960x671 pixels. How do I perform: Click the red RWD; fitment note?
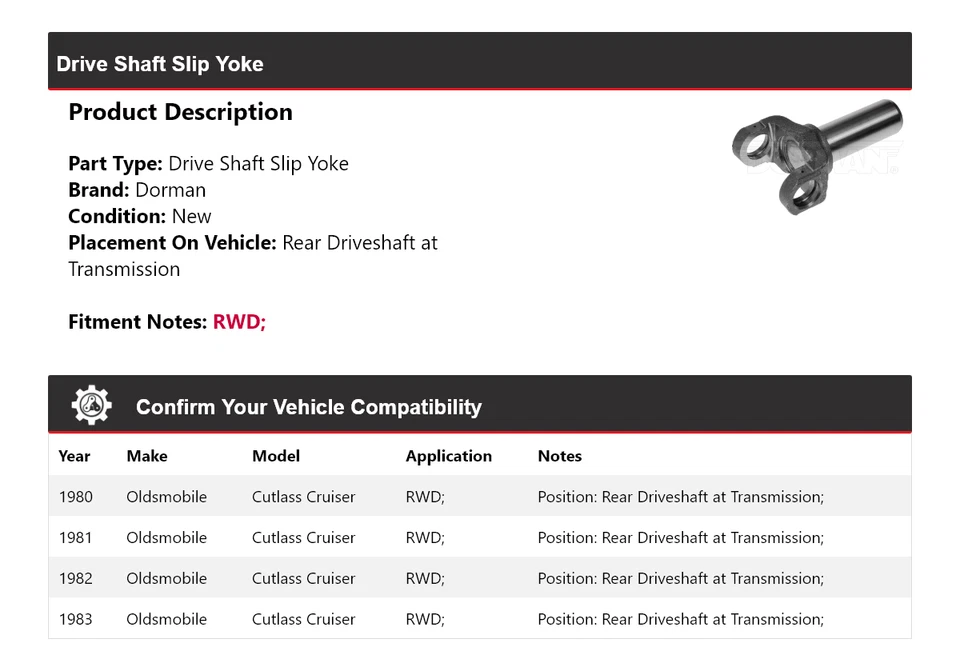coord(239,322)
